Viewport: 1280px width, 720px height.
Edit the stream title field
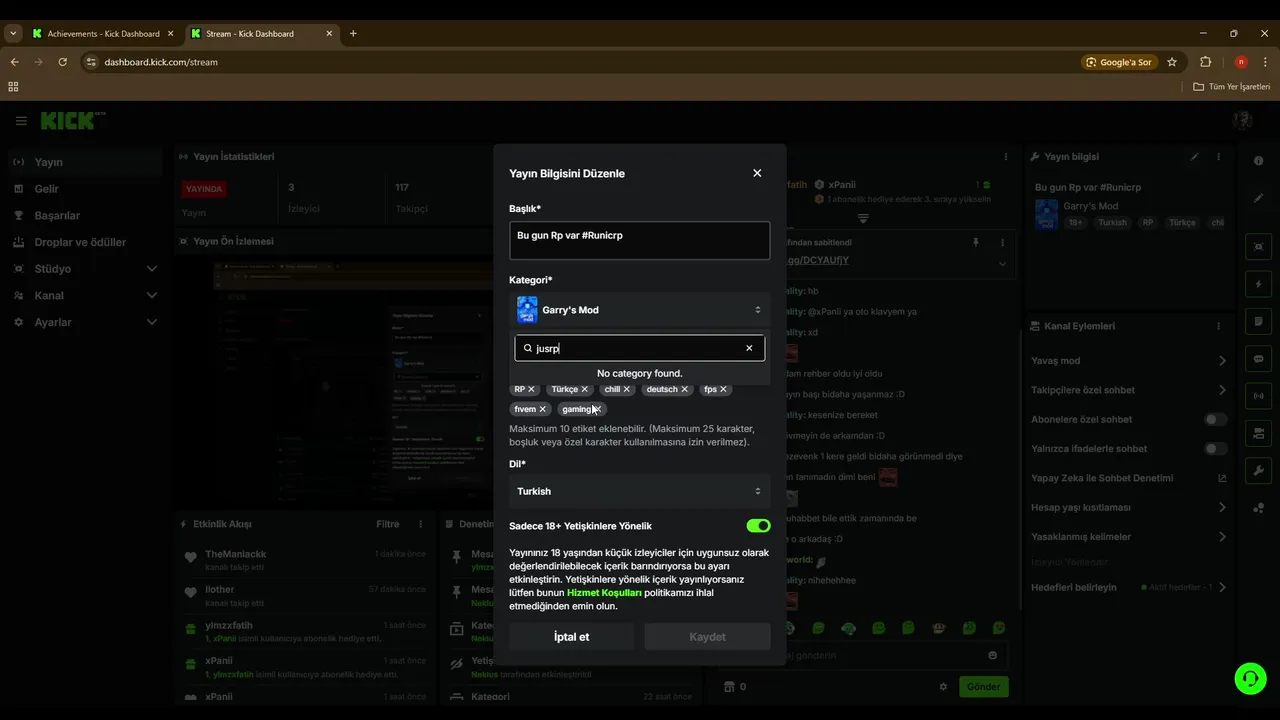click(640, 241)
